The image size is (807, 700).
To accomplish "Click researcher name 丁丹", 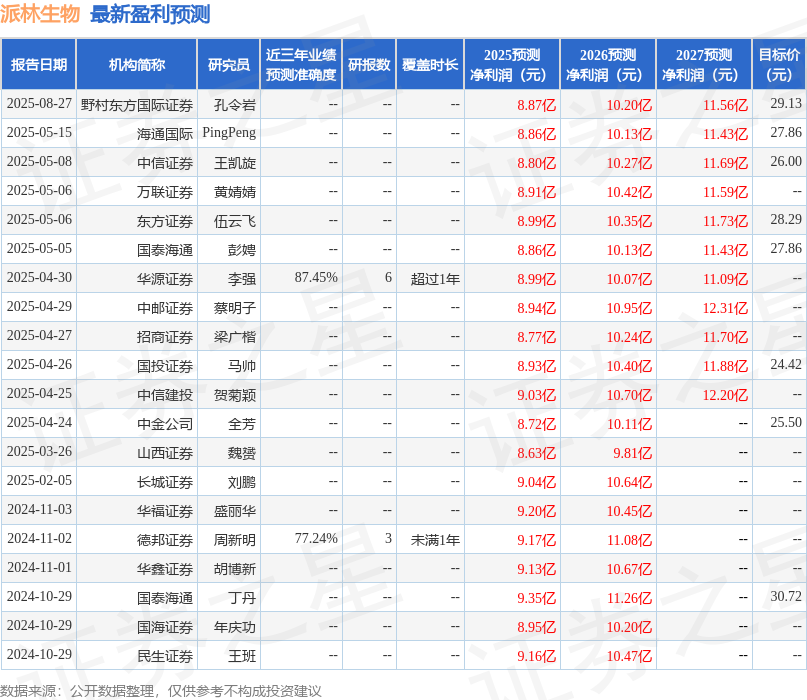I will tap(242, 598).
